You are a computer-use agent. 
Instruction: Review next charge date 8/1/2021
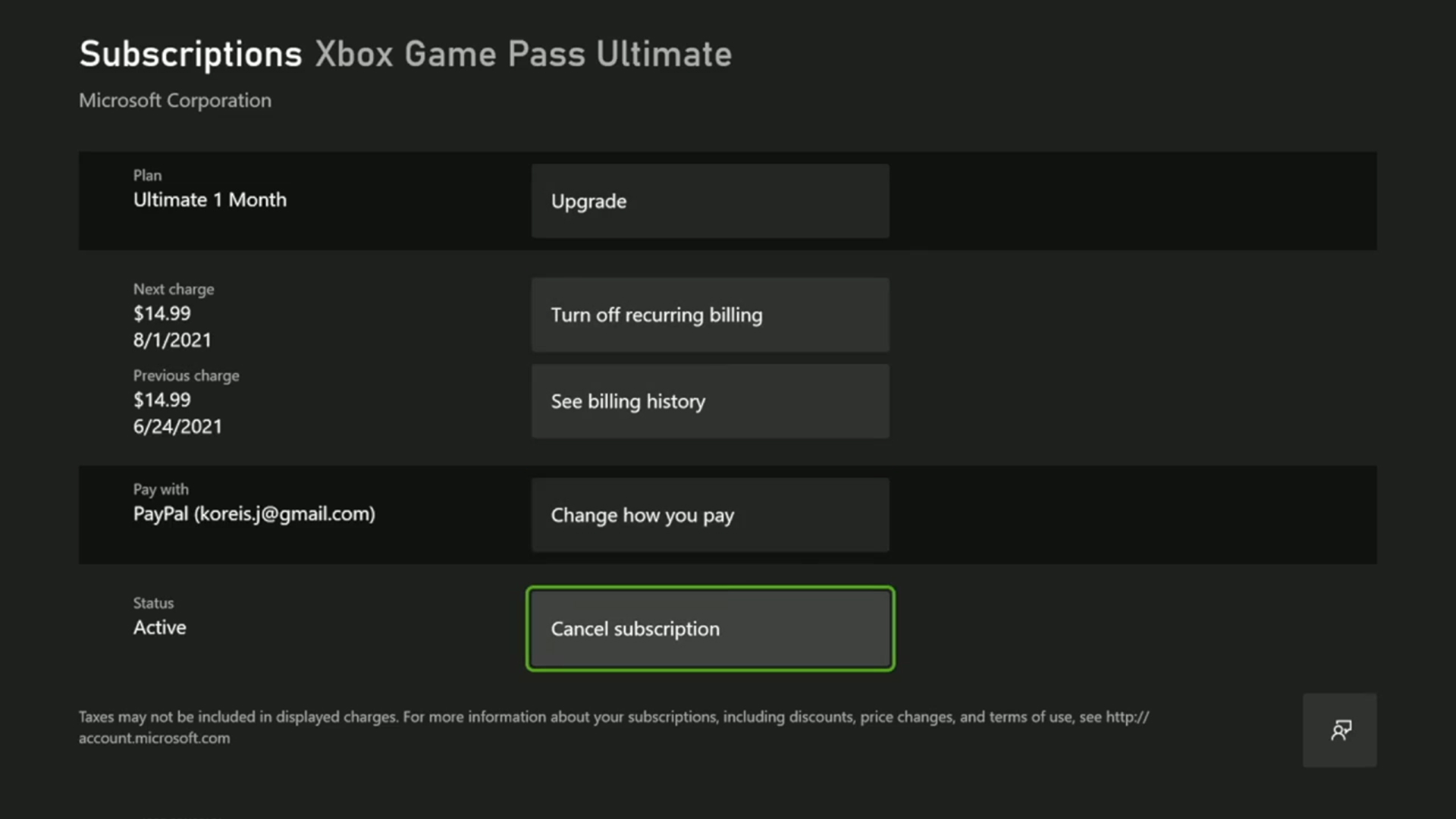(171, 340)
